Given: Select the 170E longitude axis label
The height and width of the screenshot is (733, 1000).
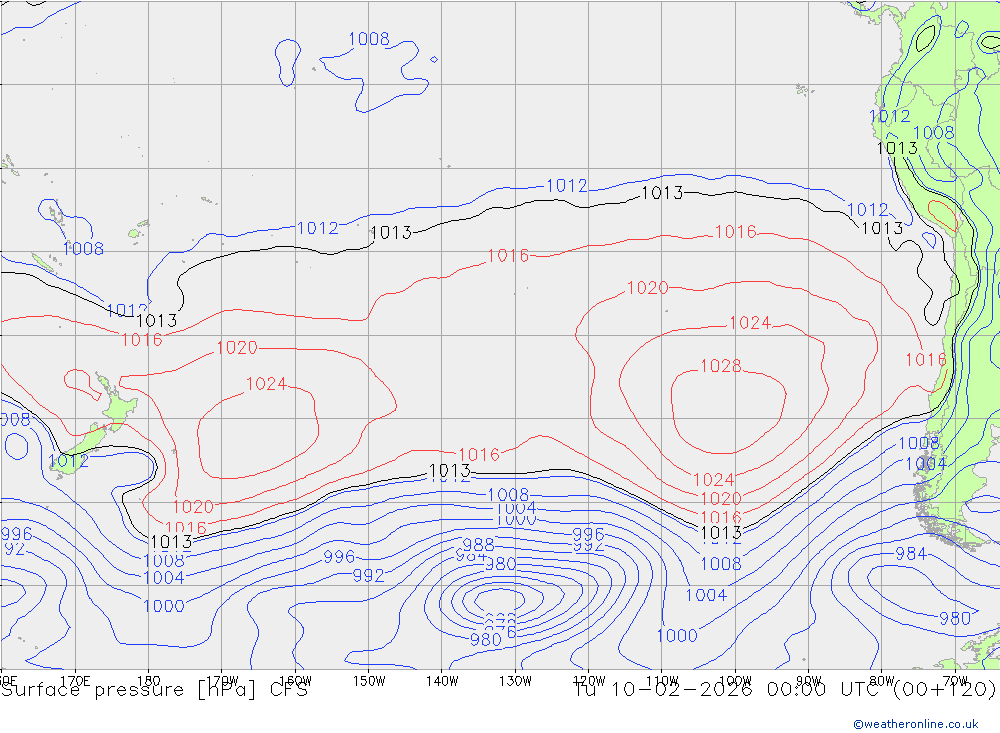Looking at the screenshot, I should pos(75,681).
